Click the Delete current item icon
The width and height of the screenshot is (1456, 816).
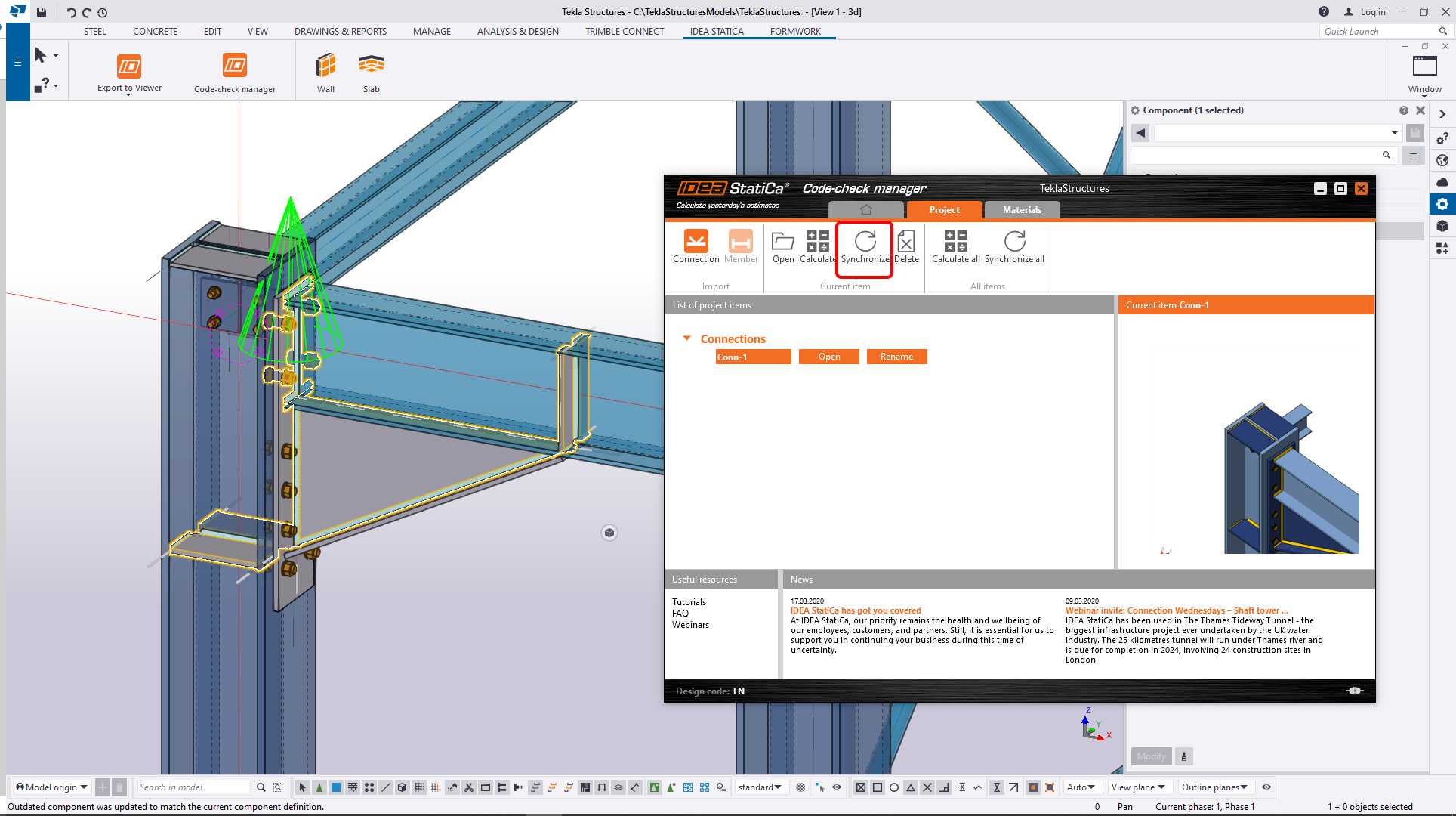tap(906, 242)
